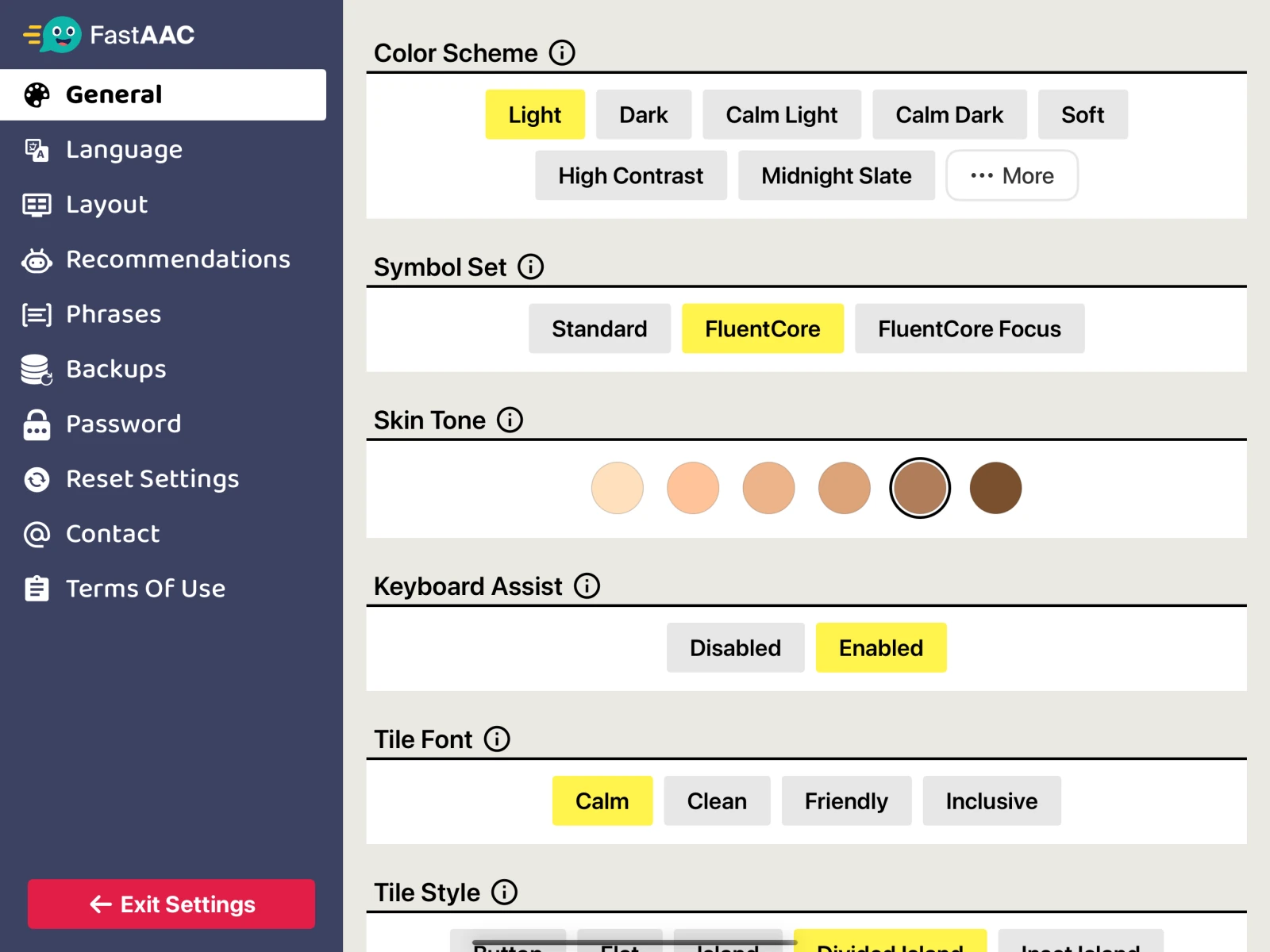1270x952 pixels.
Task: Select the Calm Dark color scheme
Action: point(949,114)
